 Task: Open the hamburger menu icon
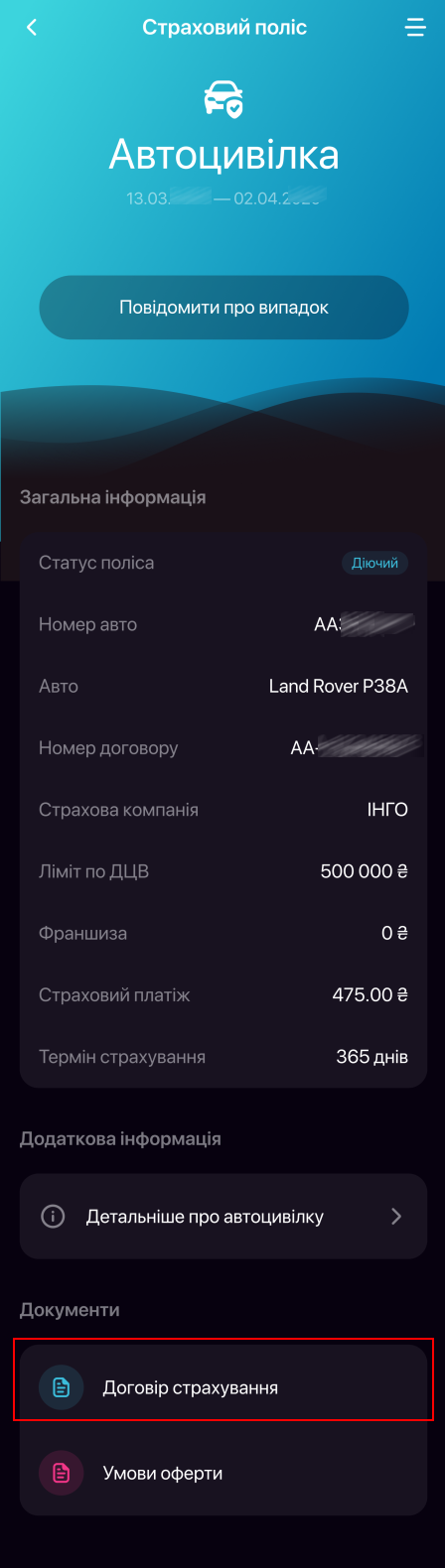(415, 28)
